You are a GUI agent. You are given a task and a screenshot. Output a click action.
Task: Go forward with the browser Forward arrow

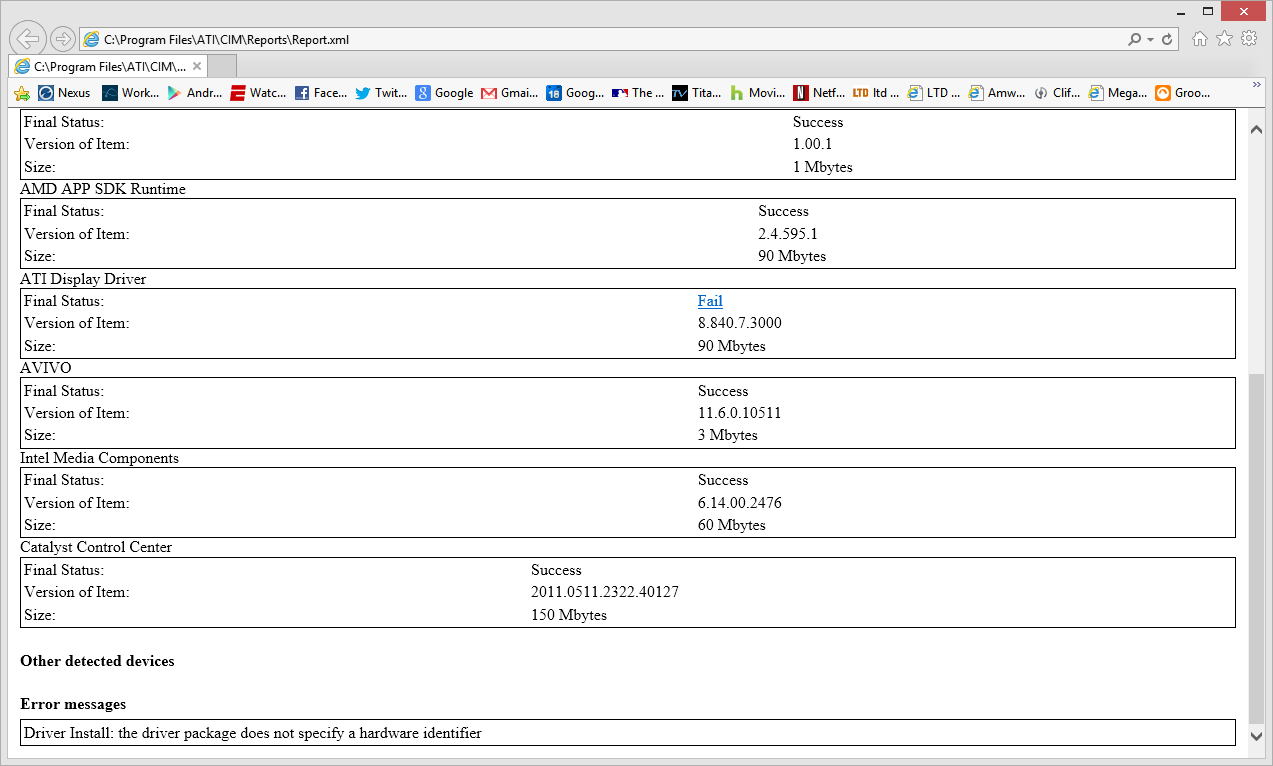pos(63,39)
